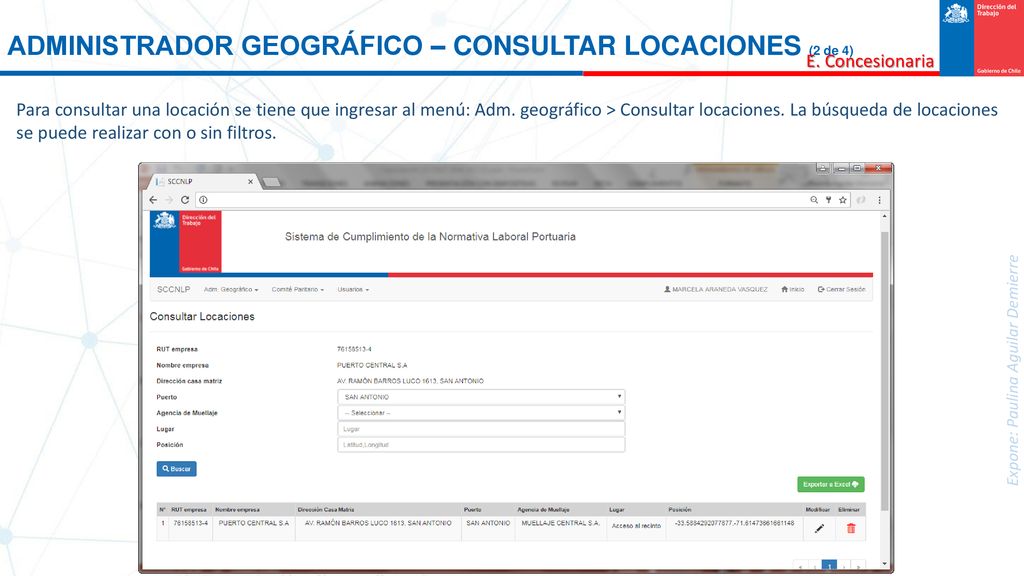Click into the Lugar input field
The height and width of the screenshot is (576, 1024).
click(481, 429)
